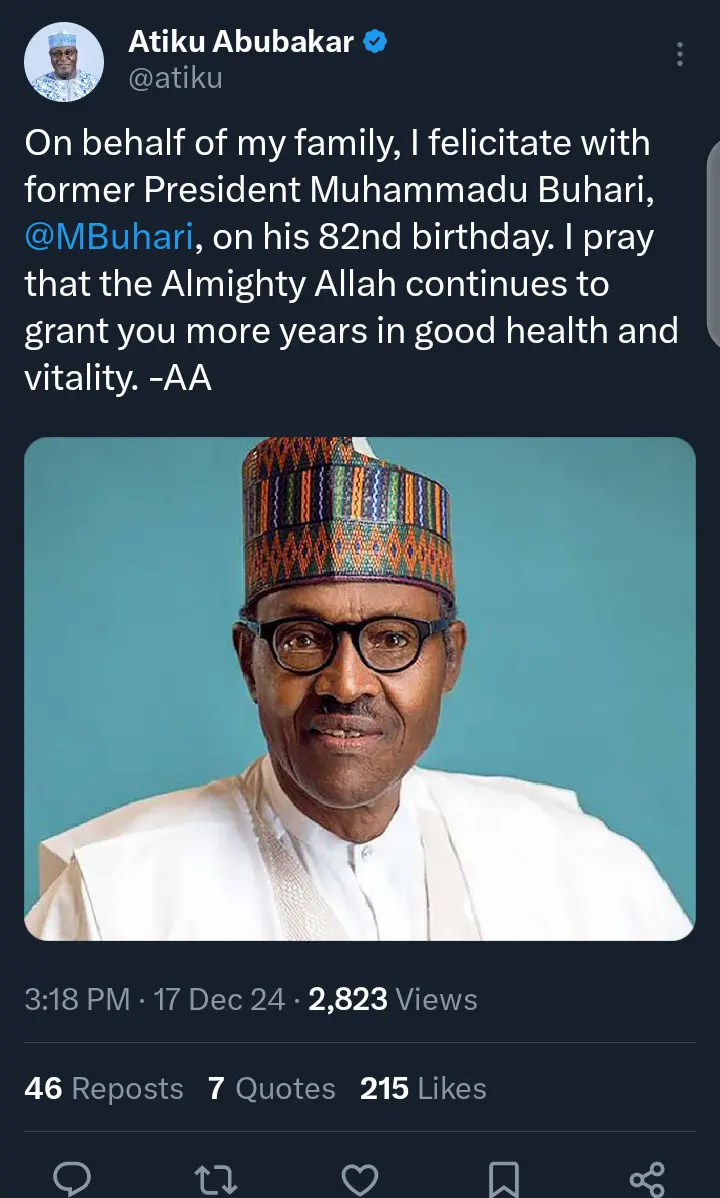This screenshot has width=720, height=1198.
Task: Show the 7 Quotes list
Action: tap(271, 1088)
